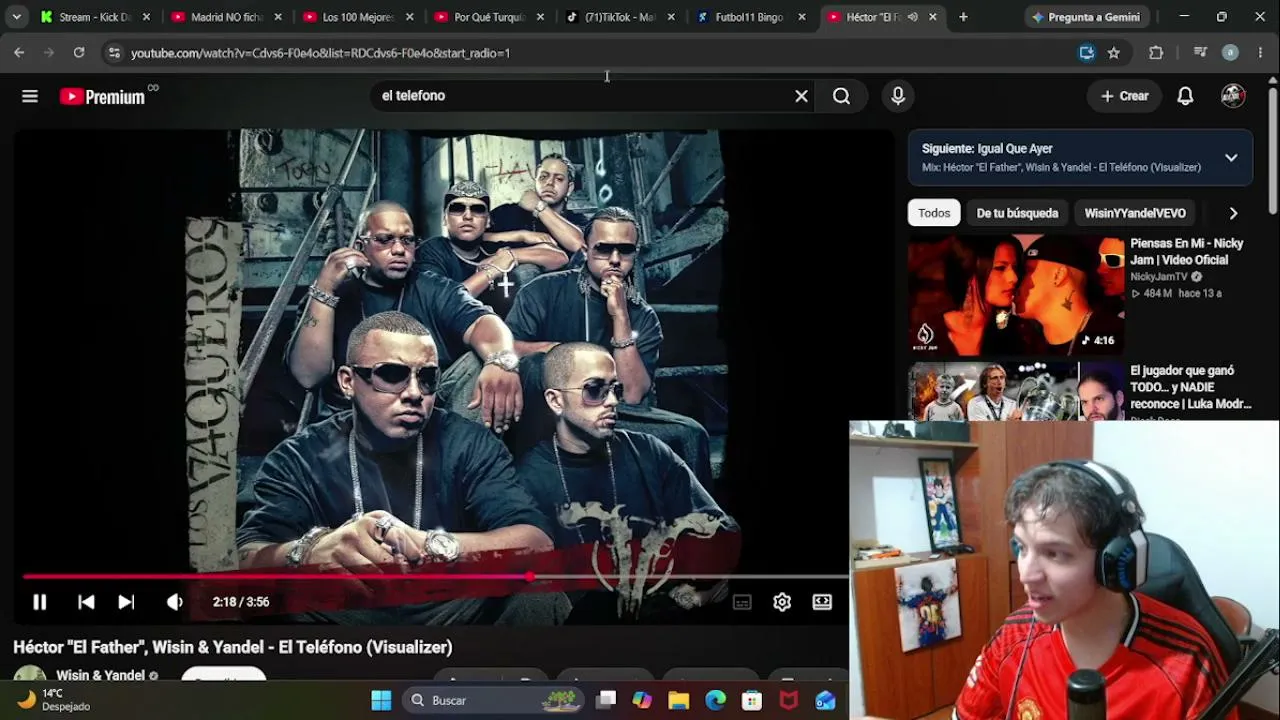Go to YouTube Premium home logo
Screen dimensions: 1280x720
(x=103, y=96)
